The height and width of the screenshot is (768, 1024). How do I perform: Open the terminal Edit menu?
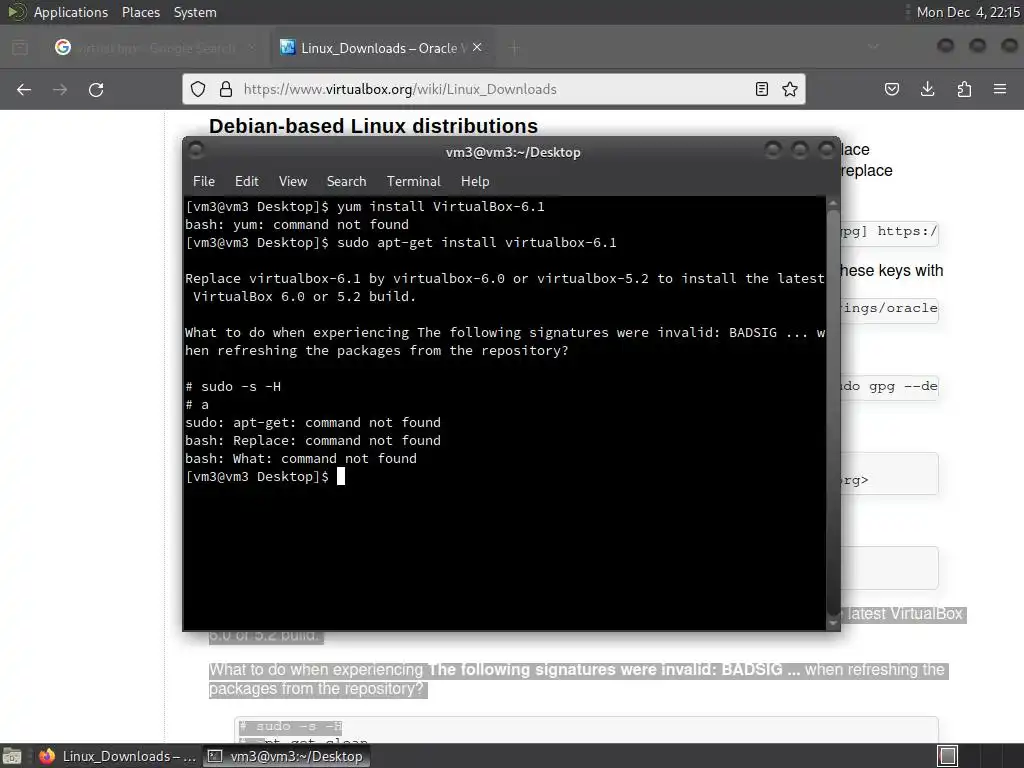click(x=246, y=182)
